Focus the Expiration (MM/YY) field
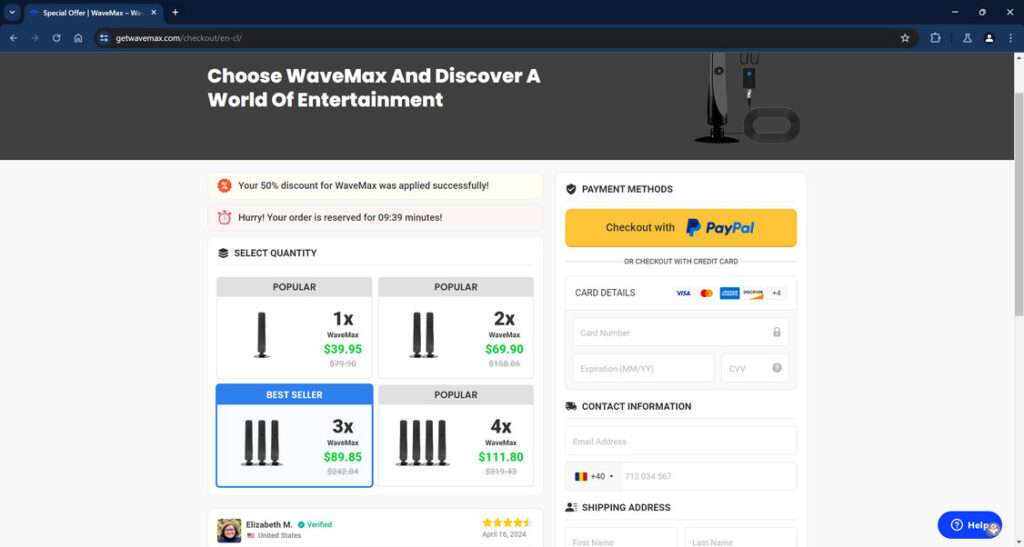The width and height of the screenshot is (1024, 547). (643, 368)
